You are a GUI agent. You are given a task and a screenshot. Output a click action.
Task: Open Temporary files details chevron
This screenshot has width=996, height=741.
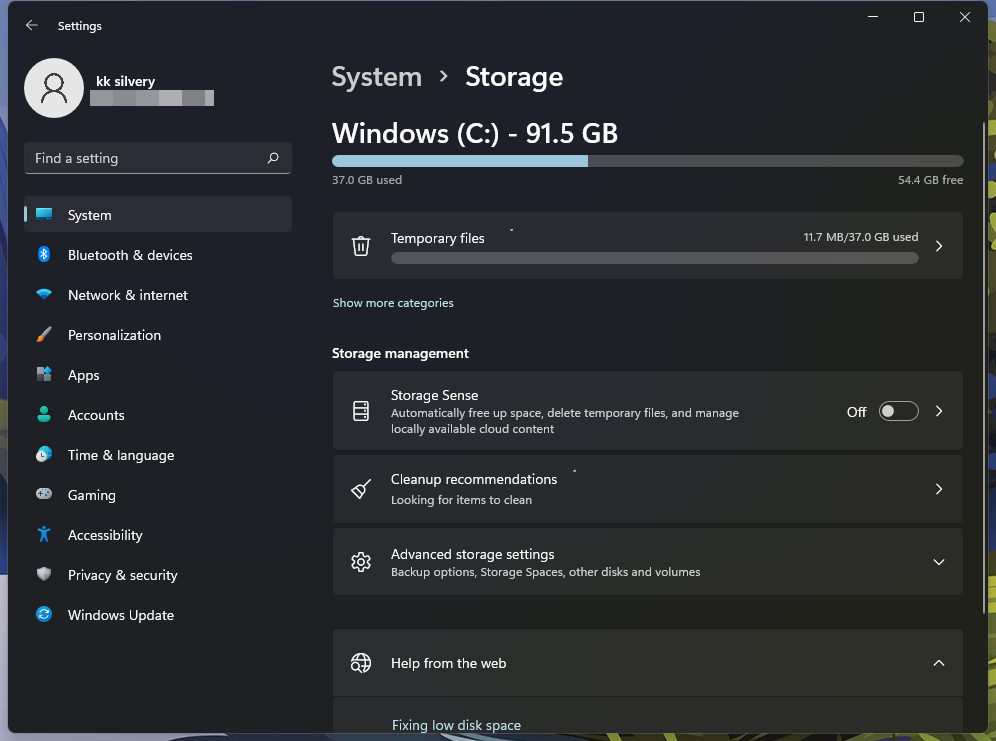tap(939, 246)
